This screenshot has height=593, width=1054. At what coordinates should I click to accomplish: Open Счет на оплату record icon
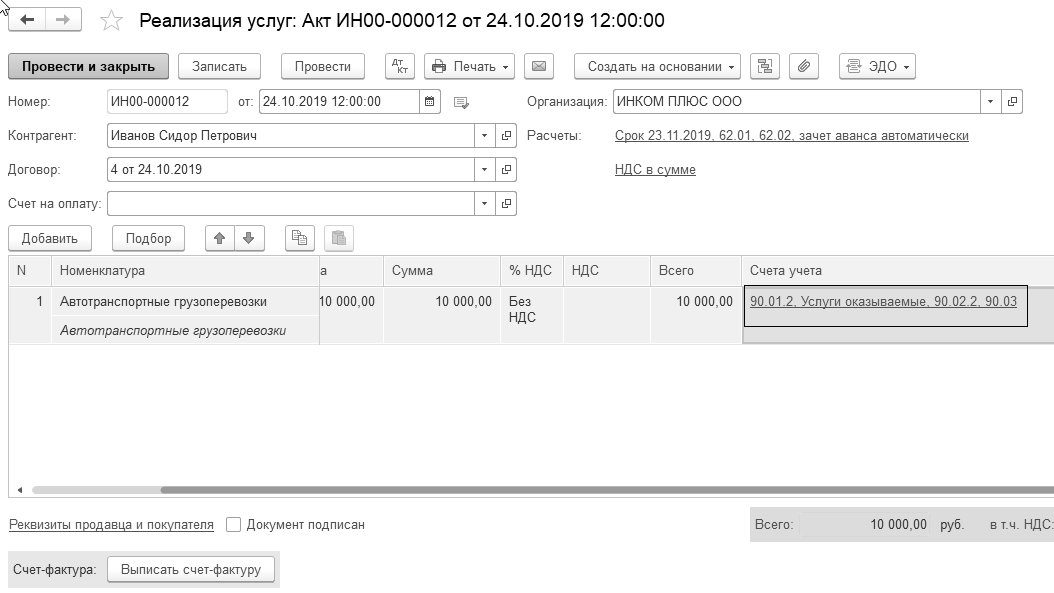coord(506,203)
